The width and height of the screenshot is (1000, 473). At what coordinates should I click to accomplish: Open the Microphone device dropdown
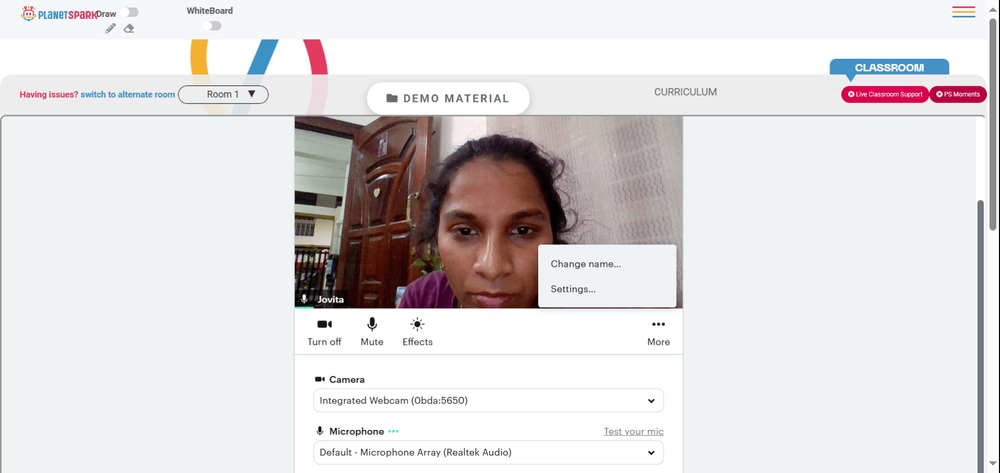(488, 453)
